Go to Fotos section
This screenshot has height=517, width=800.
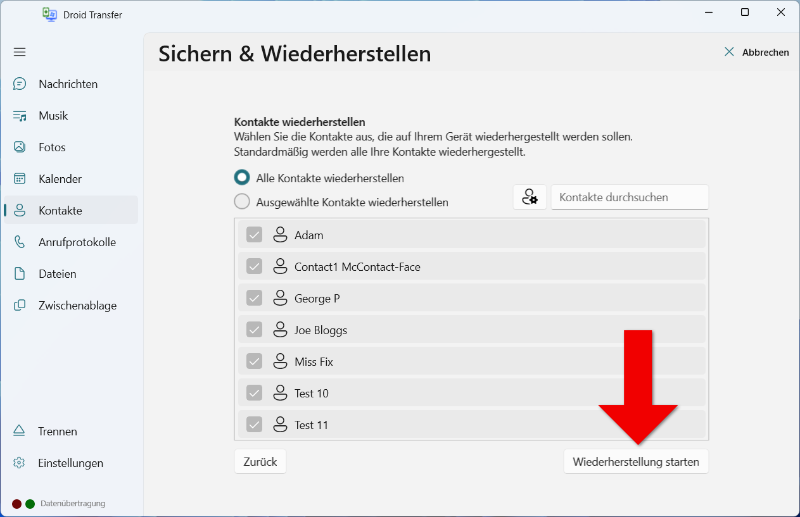pyautogui.click(x=52, y=147)
